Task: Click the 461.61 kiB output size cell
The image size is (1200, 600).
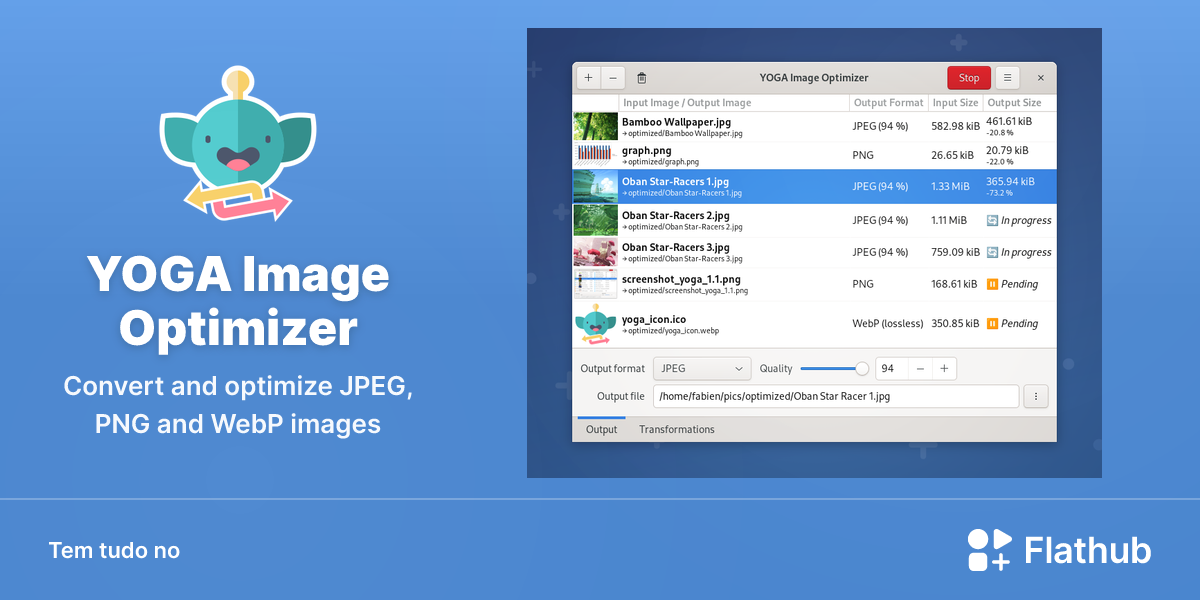Action: (1009, 121)
